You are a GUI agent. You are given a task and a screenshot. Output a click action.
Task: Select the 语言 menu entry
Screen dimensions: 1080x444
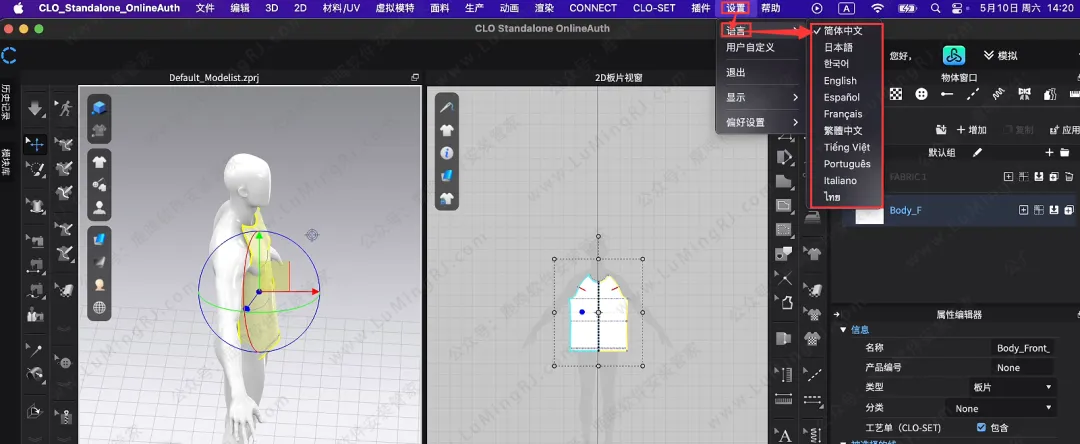click(x=736, y=31)
